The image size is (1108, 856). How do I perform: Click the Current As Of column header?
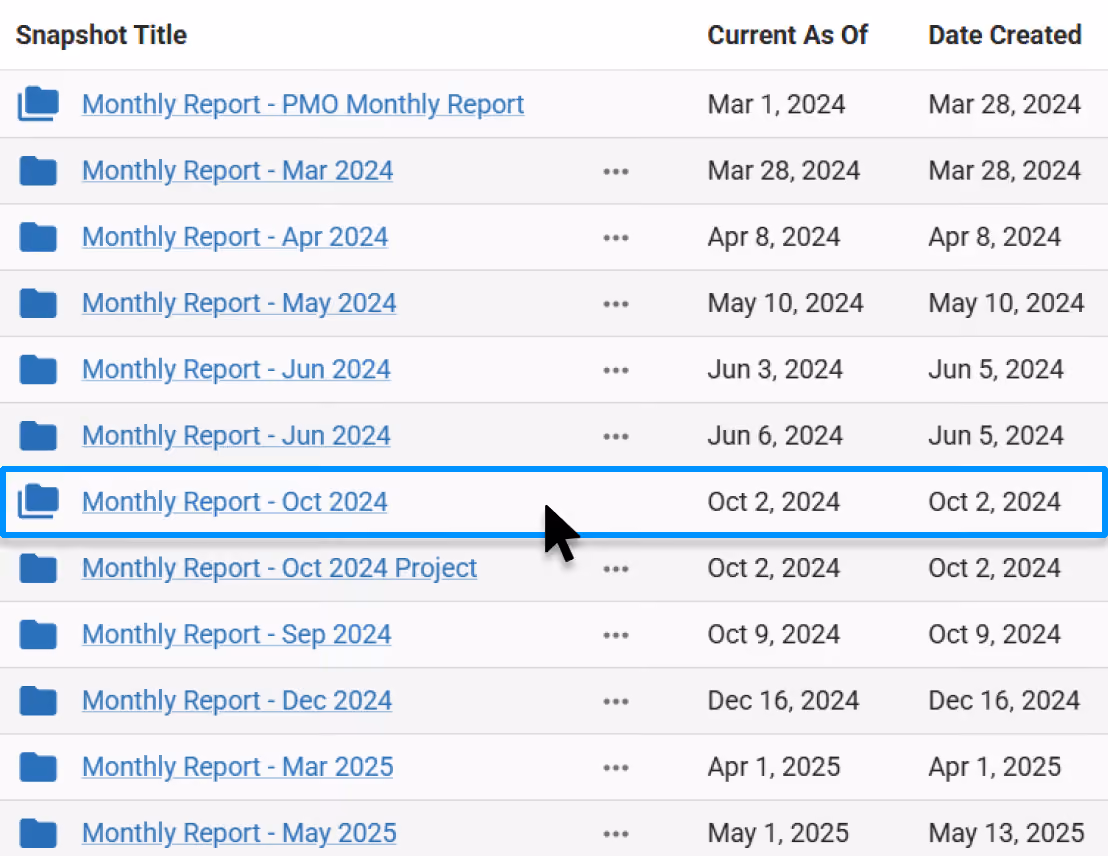pos(787,35)
